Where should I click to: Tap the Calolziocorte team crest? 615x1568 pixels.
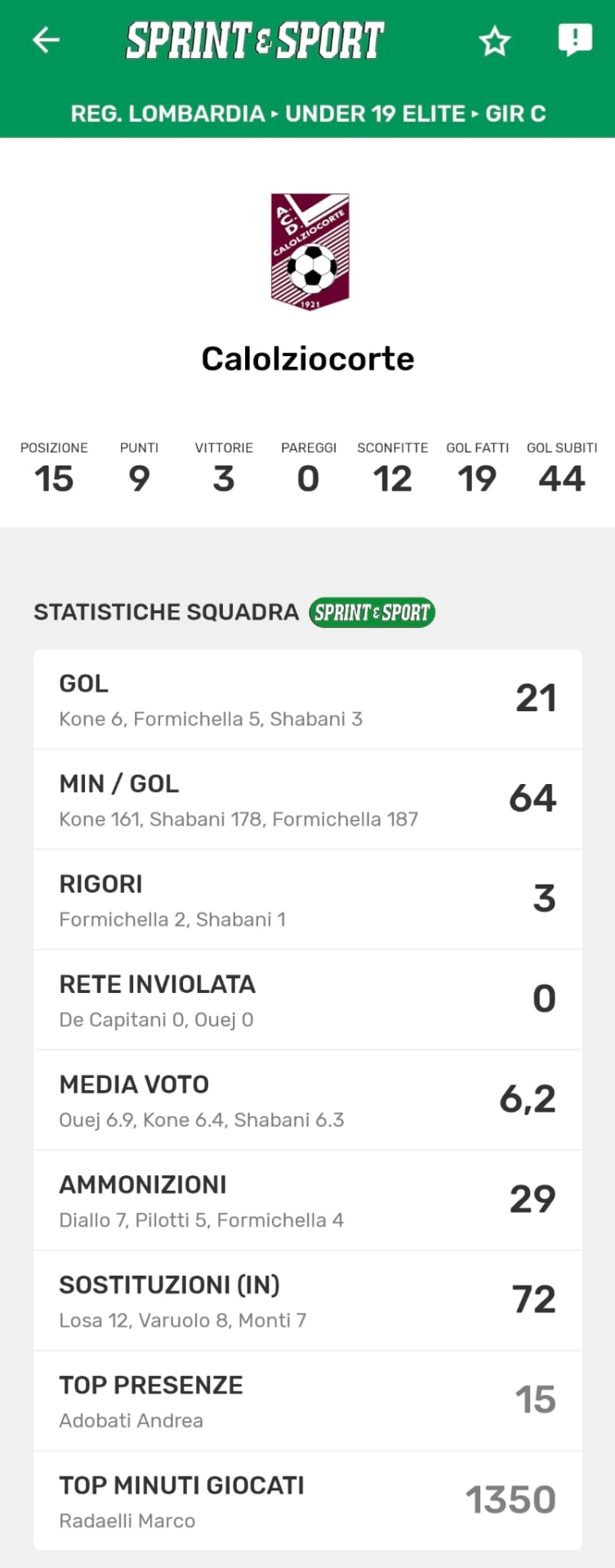pos(310,252)
